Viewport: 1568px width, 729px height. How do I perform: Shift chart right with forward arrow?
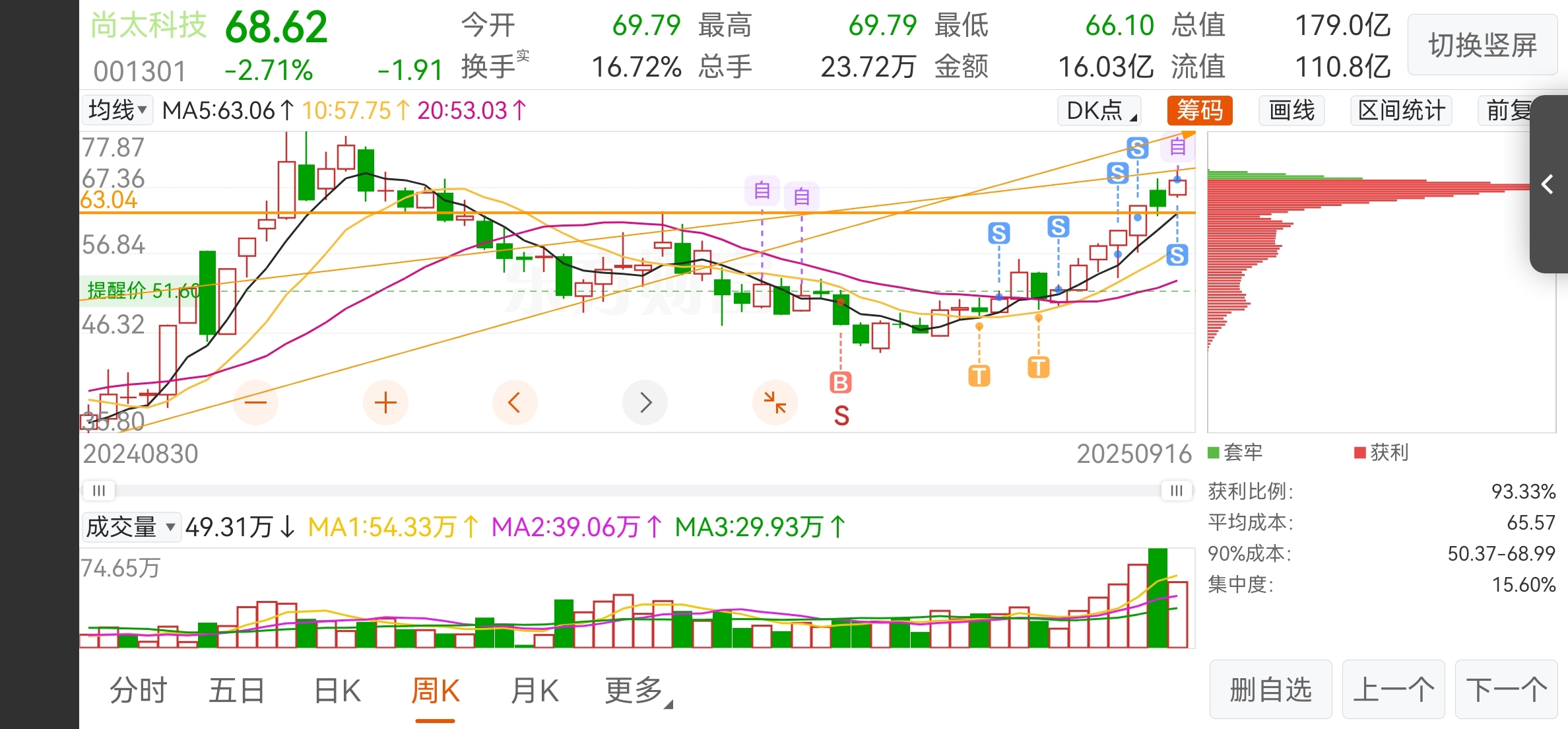click(x=645, y=402)
